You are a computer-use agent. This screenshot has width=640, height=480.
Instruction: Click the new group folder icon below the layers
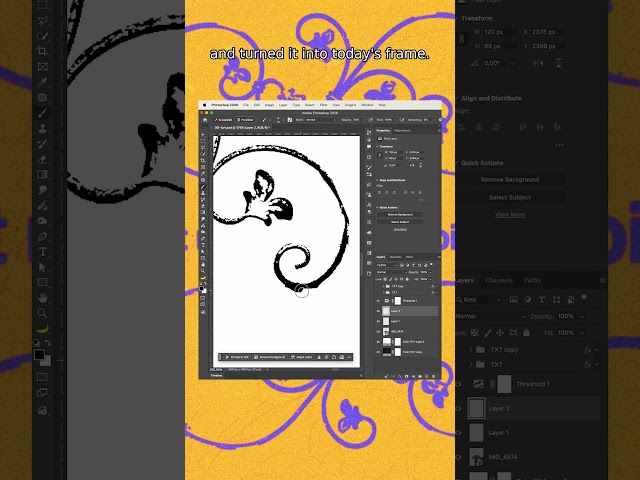click(420, 376)
